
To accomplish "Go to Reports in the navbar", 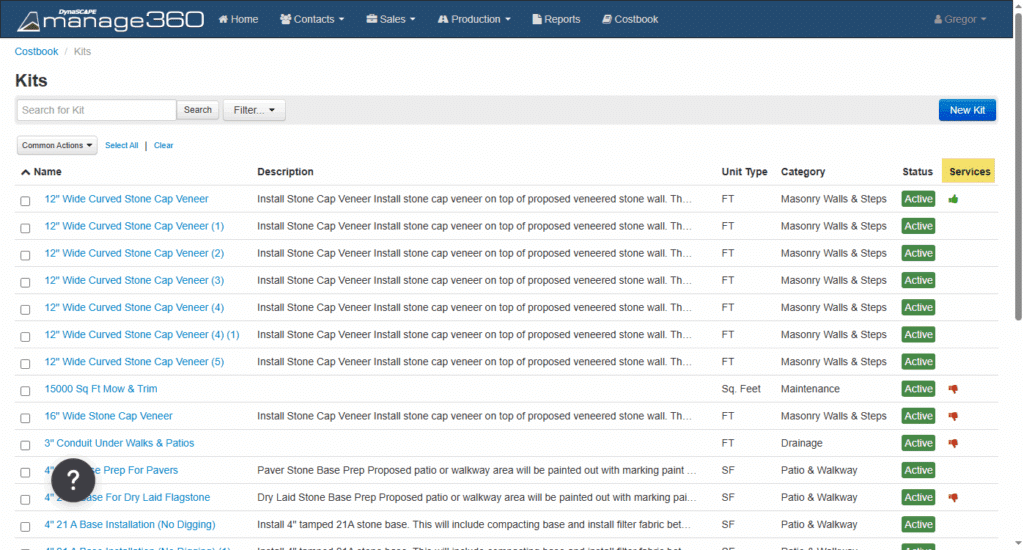I will [555, 19].
